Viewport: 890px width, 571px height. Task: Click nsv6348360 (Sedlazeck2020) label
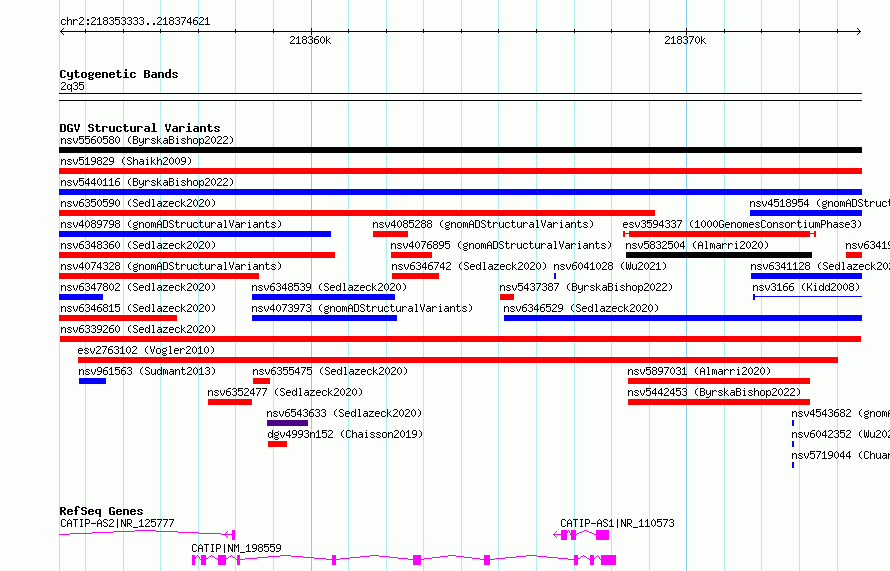(x=138, y=245)
